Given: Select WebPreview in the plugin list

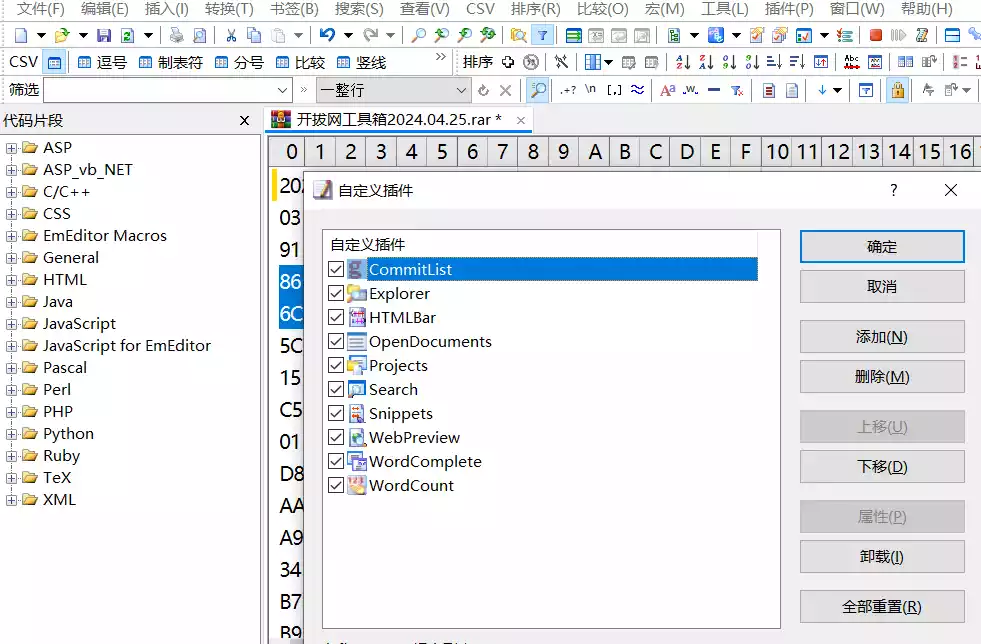Looking at the screenshot, I should 414,437.
